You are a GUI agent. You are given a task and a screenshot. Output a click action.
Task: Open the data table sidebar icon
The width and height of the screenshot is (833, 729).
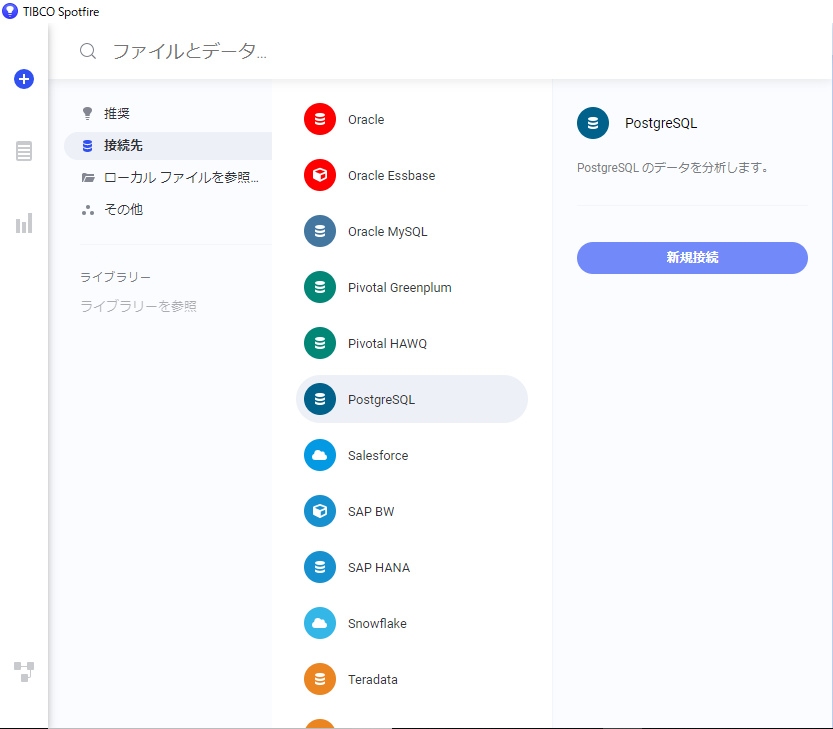[24, 151]
